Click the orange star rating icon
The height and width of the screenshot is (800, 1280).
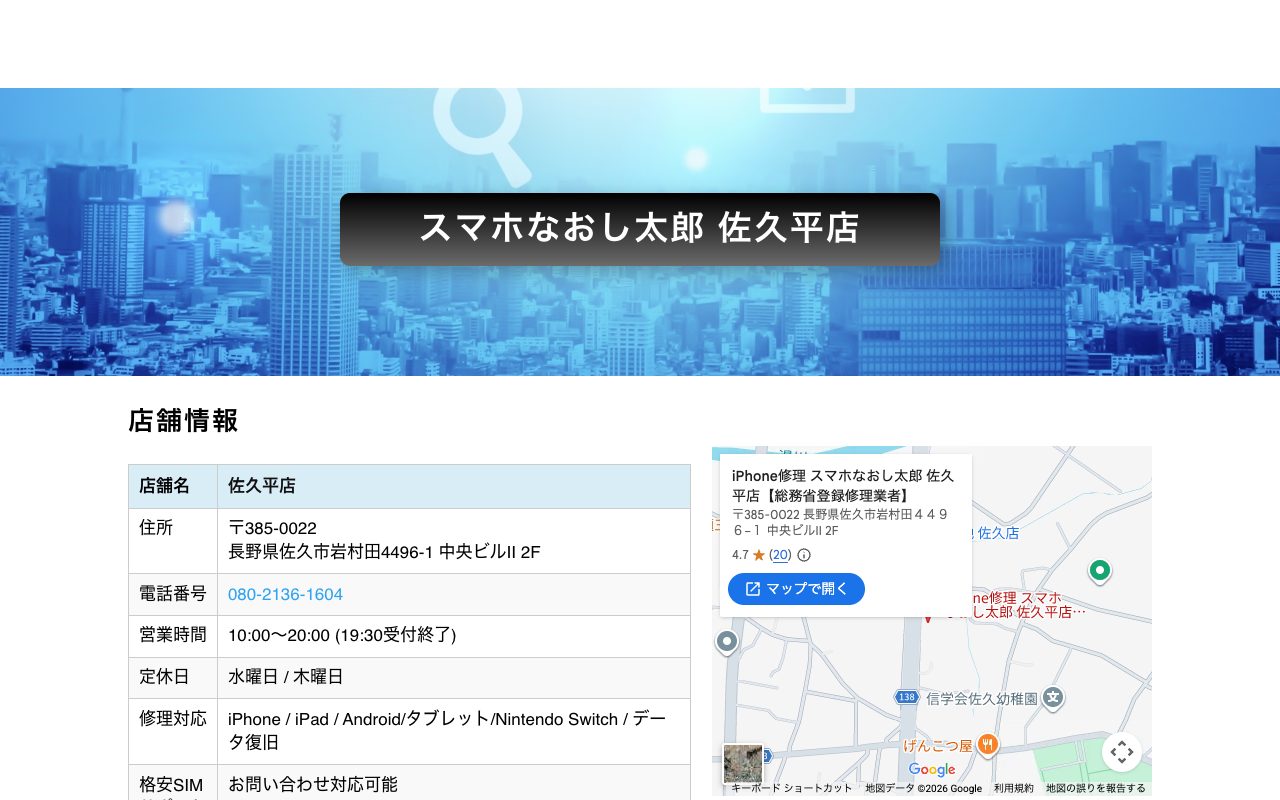pos(758,555)
